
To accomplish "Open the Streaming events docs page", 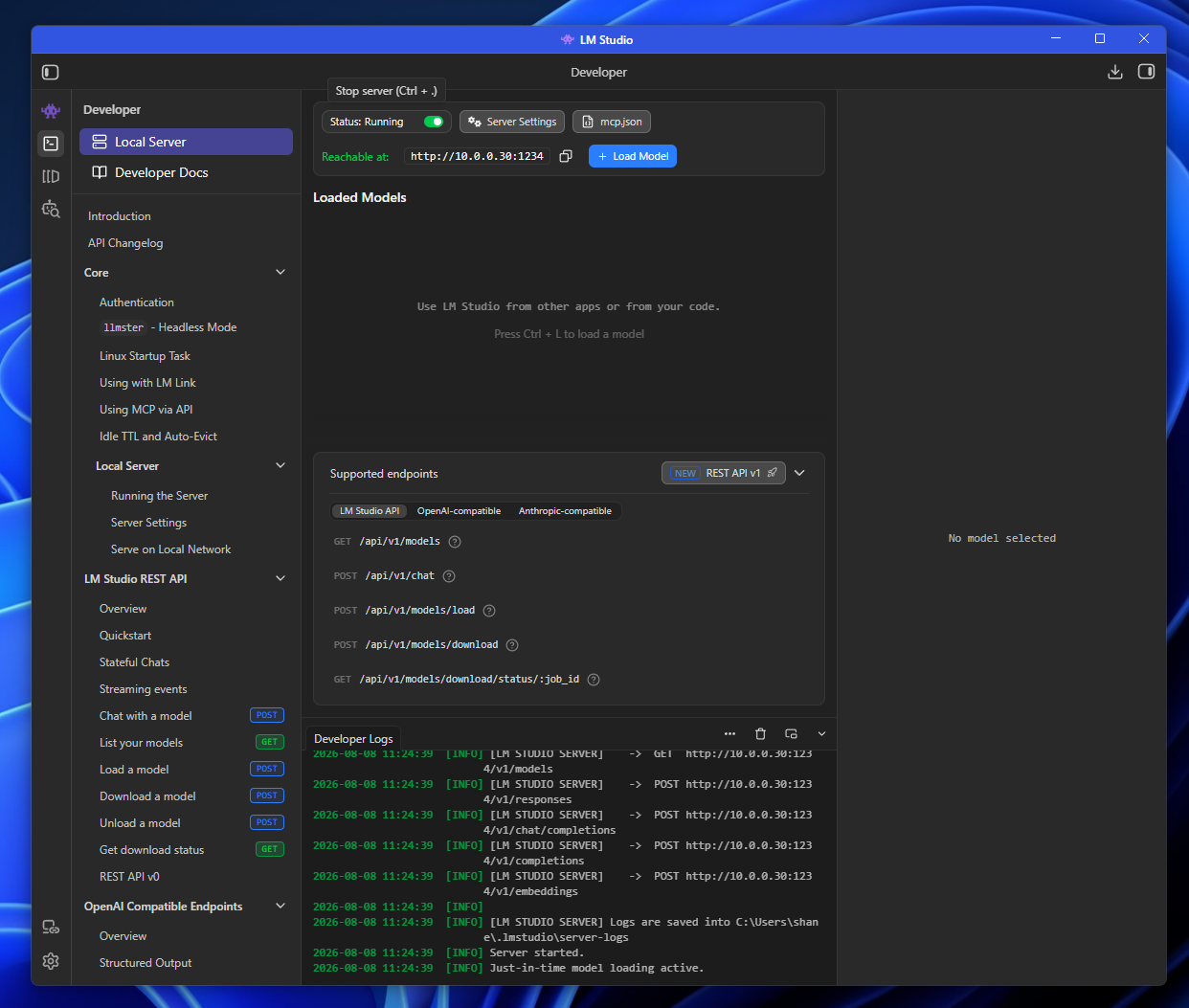I will 144,689.
